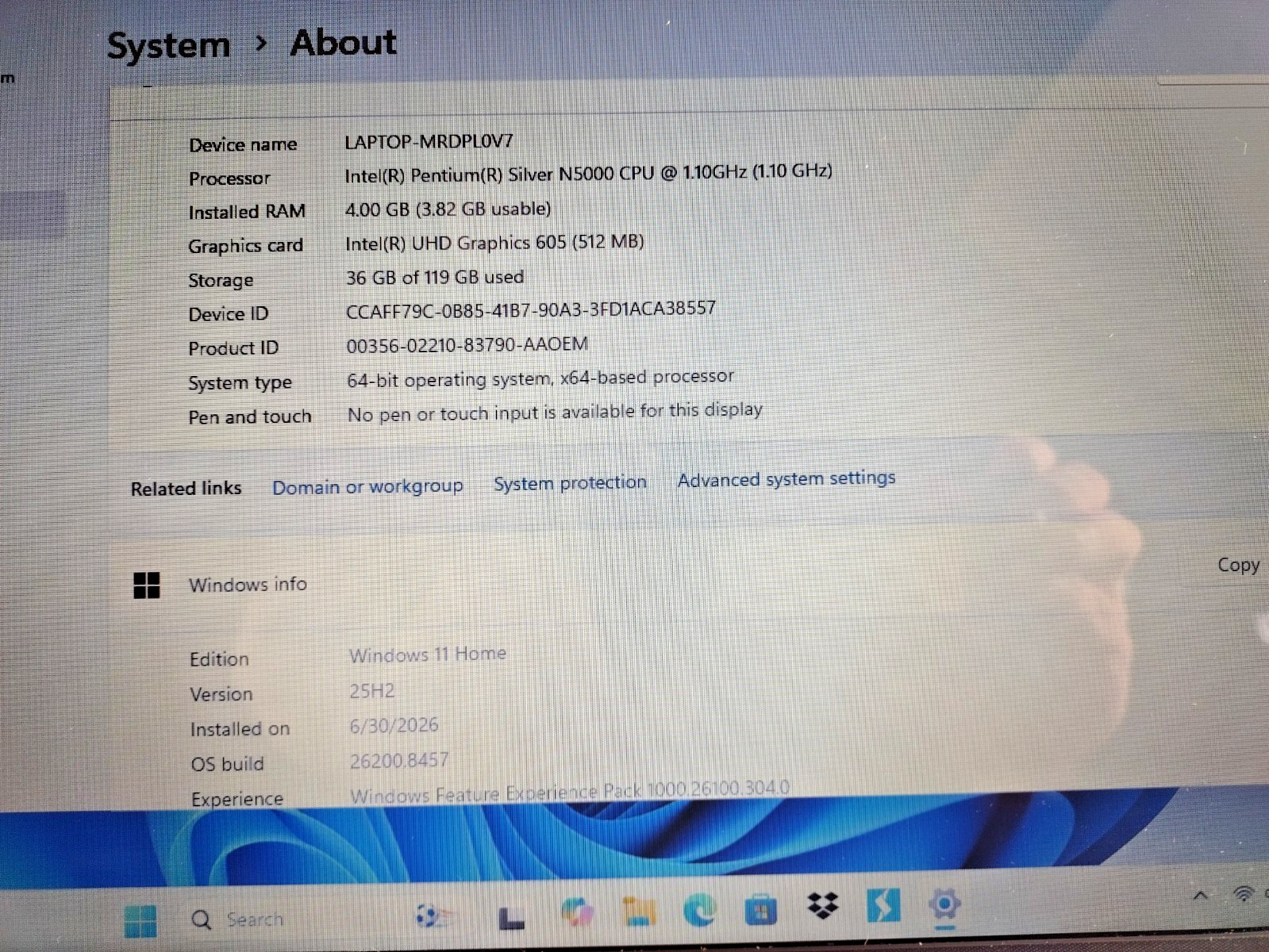1269x952 pixels.
Task: Select the Product ID 00356-02210-83790-AAOEM
Action: [x=467, y=345]
